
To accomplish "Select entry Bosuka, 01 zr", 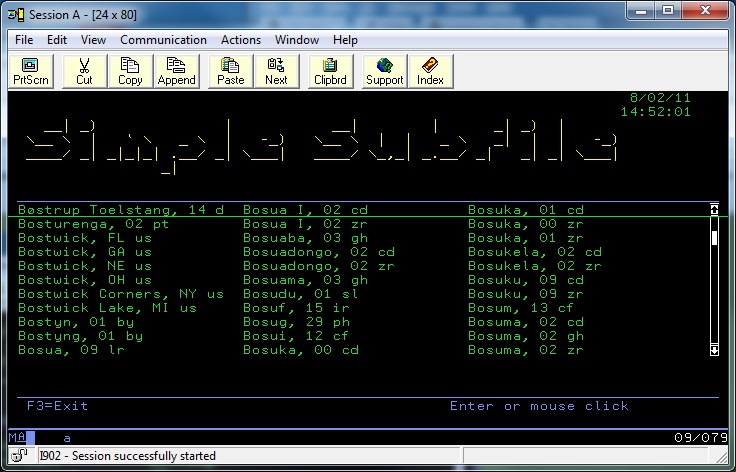I will click(526, 238).
